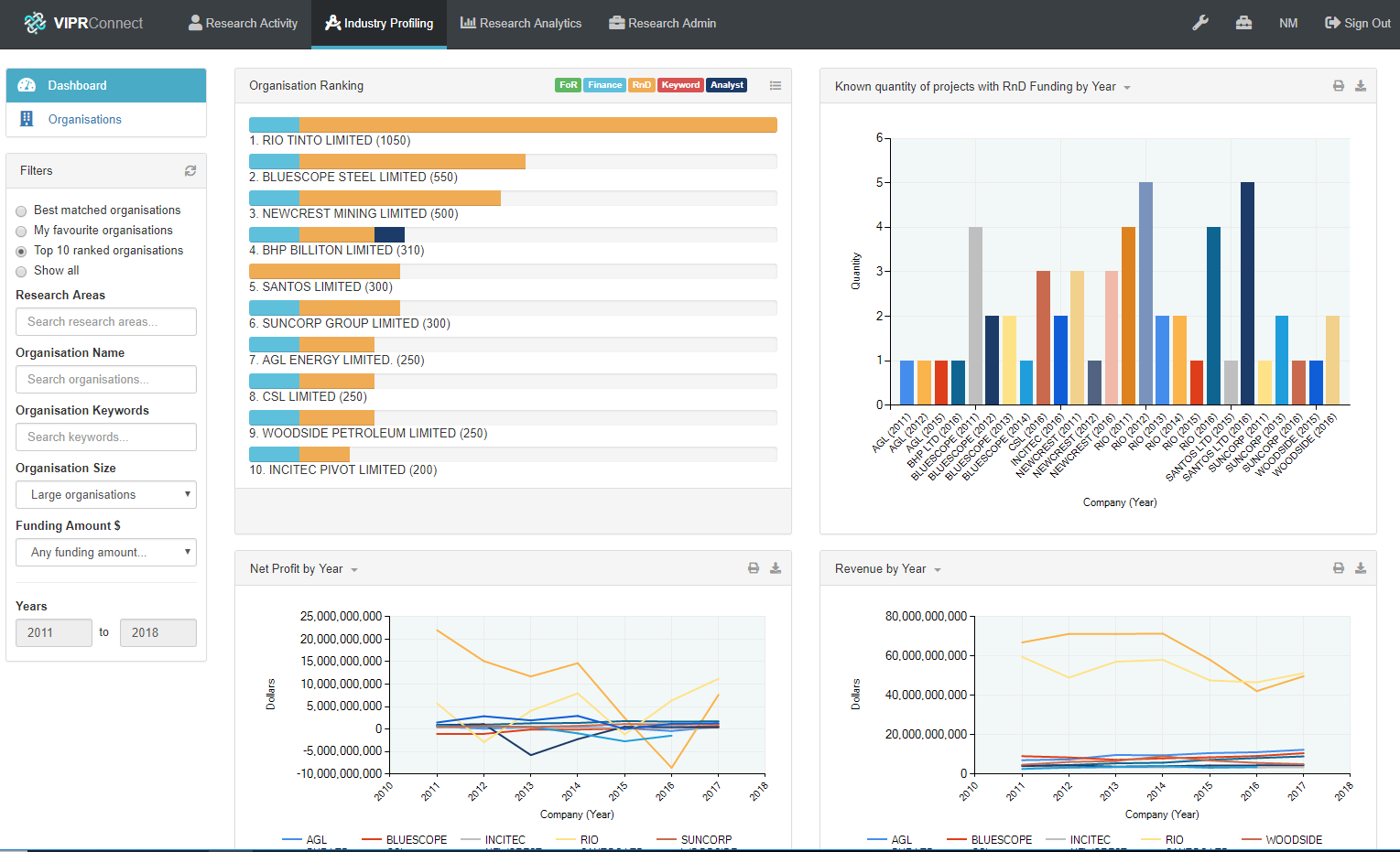1400x852 pixels.
Task: Toggle AGL legend in Net Profit chart
Action: point(305,839)
